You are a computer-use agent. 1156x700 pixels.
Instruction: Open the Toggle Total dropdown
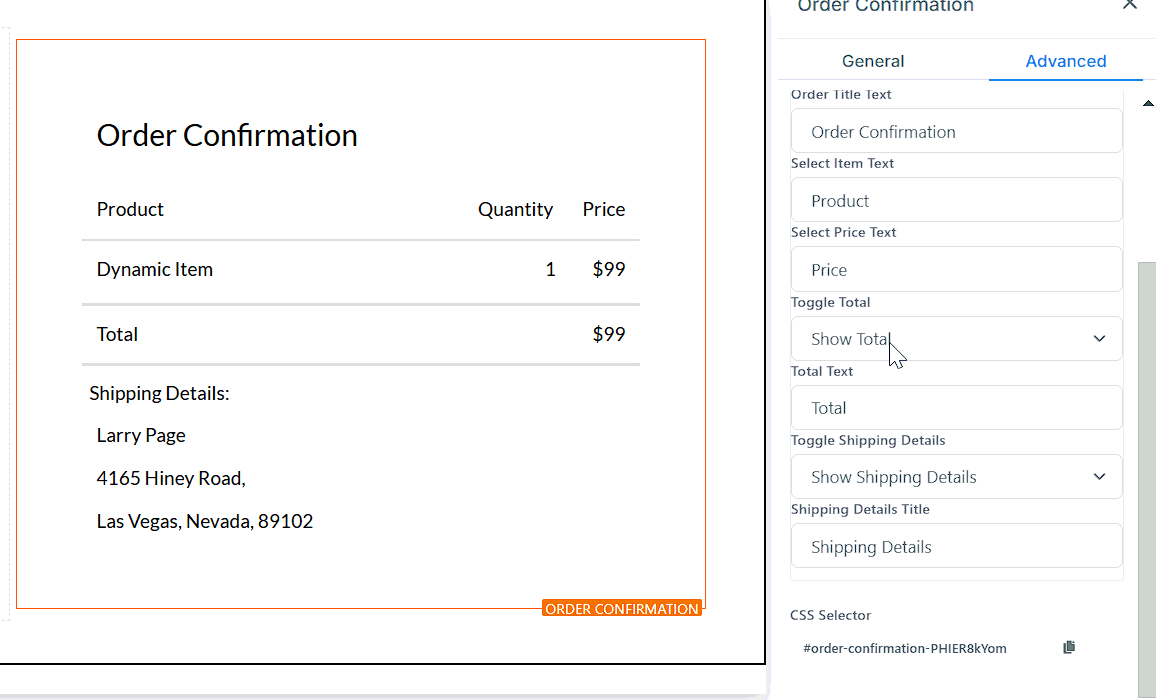[x=956, y=339]
